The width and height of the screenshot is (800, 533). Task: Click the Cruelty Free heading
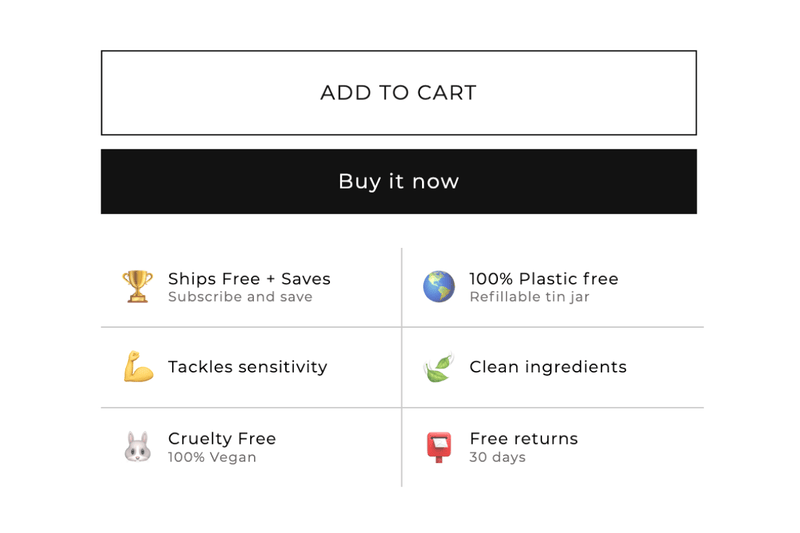tap(222, 439)
